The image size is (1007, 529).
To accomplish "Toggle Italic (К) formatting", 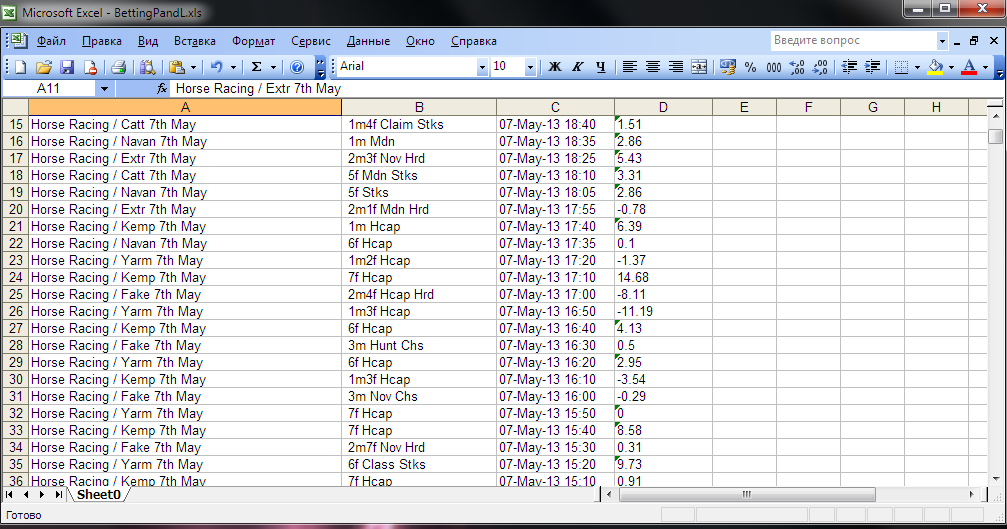I will (577, 67).
